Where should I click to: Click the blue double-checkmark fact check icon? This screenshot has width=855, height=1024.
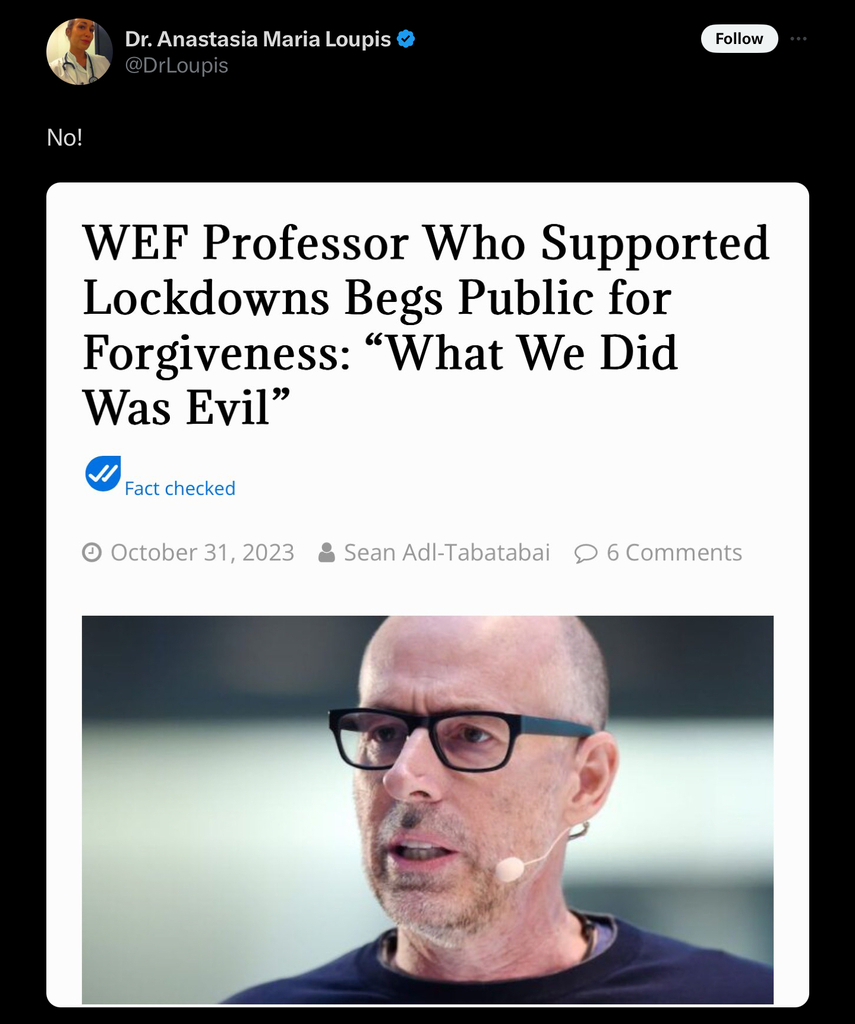tap(103, 473)
